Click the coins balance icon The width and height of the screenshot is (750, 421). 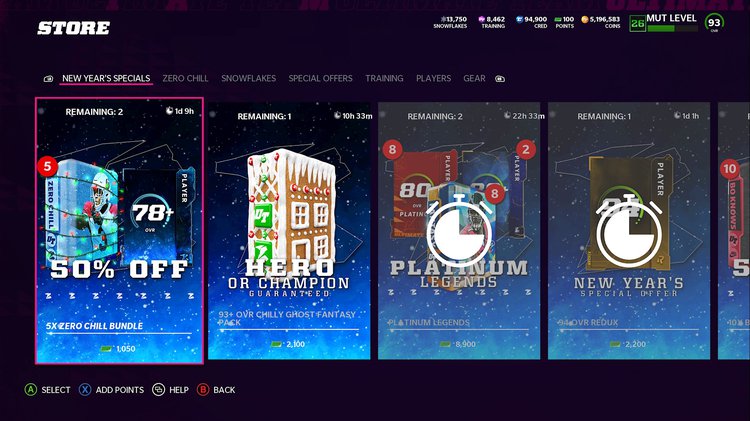[x=585, y=20]
